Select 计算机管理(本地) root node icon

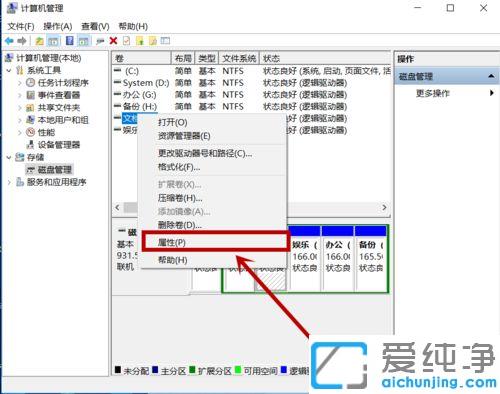click(x=9, y=58)
